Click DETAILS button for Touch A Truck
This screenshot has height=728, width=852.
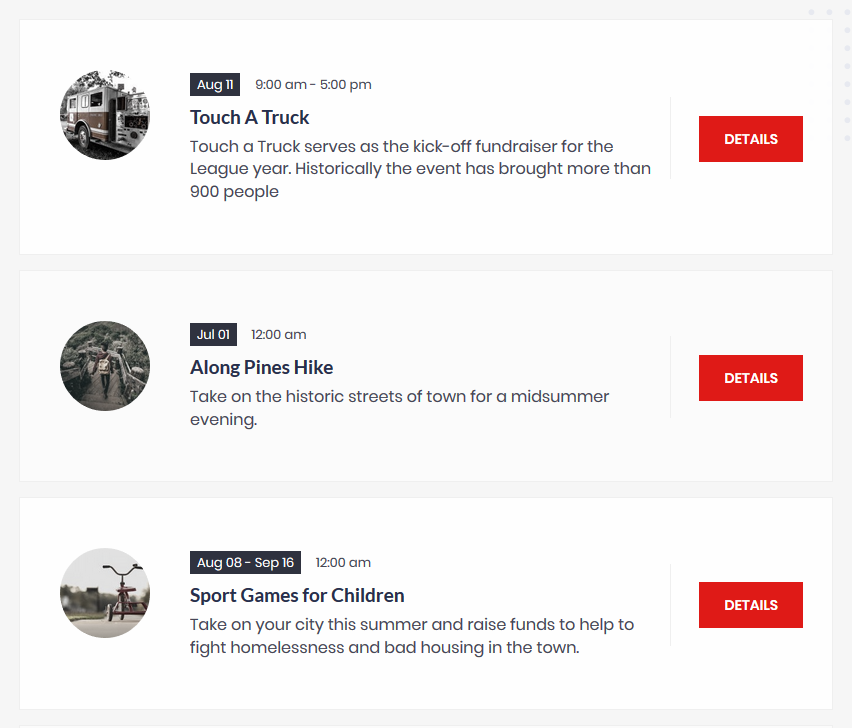[750, 139]
